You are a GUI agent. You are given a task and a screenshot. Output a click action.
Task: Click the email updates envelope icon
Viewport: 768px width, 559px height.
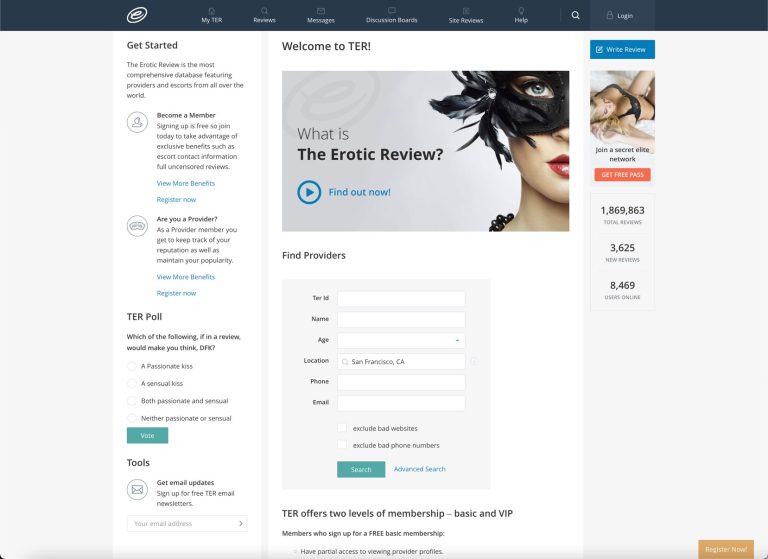(137, 489)
